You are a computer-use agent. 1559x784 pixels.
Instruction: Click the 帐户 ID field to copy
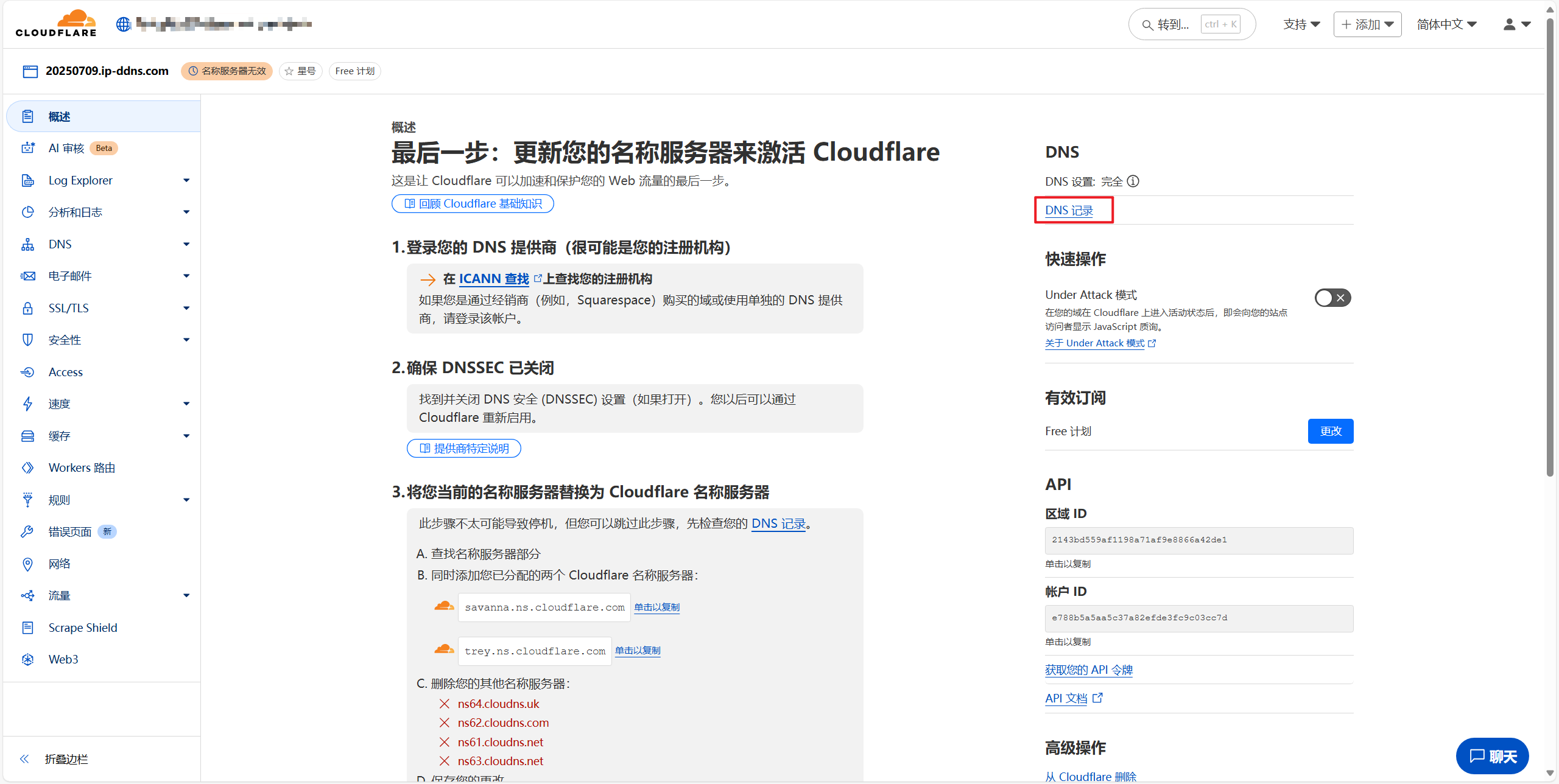click(x=1199, y=618)
